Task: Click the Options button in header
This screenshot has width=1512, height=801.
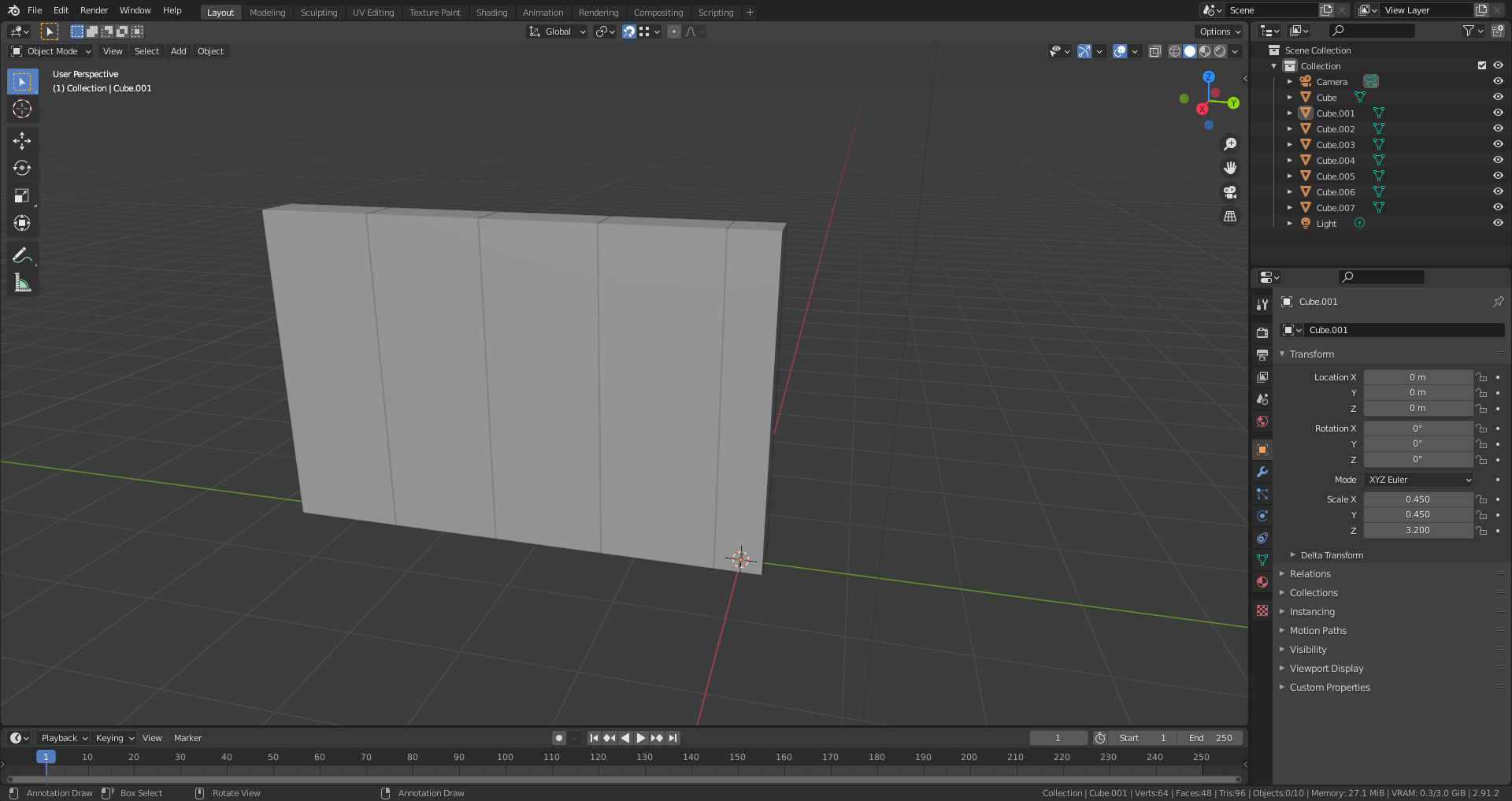Action: (x=1220, y=32)
